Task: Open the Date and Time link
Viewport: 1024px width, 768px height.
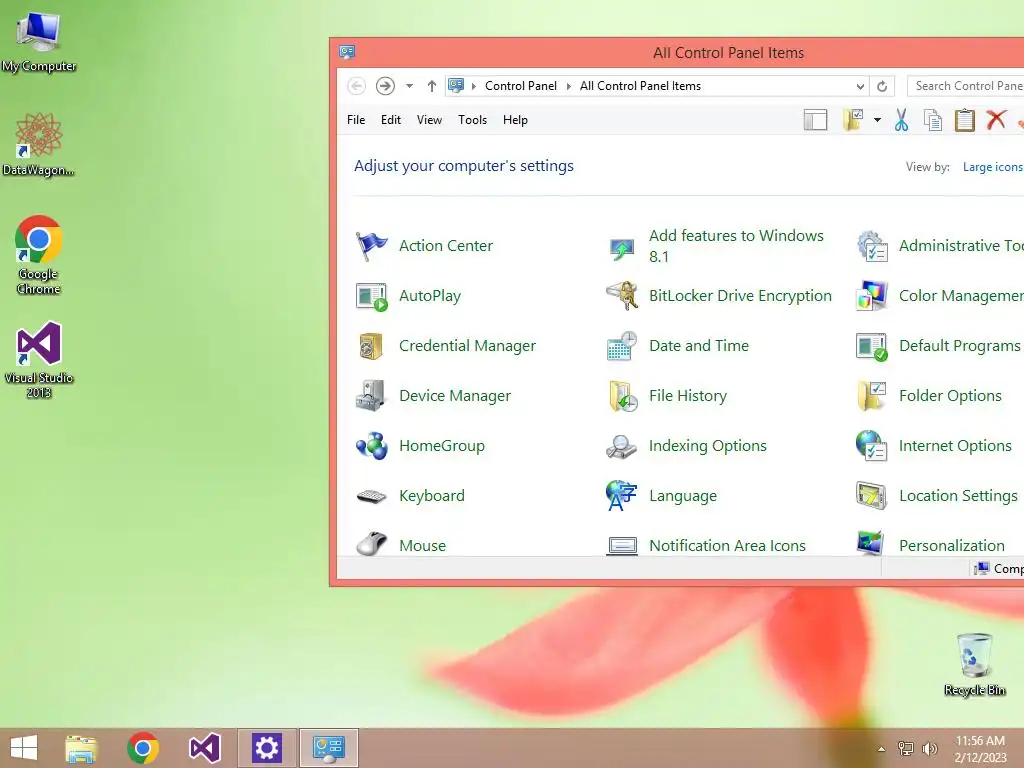Action: [699, 346]
